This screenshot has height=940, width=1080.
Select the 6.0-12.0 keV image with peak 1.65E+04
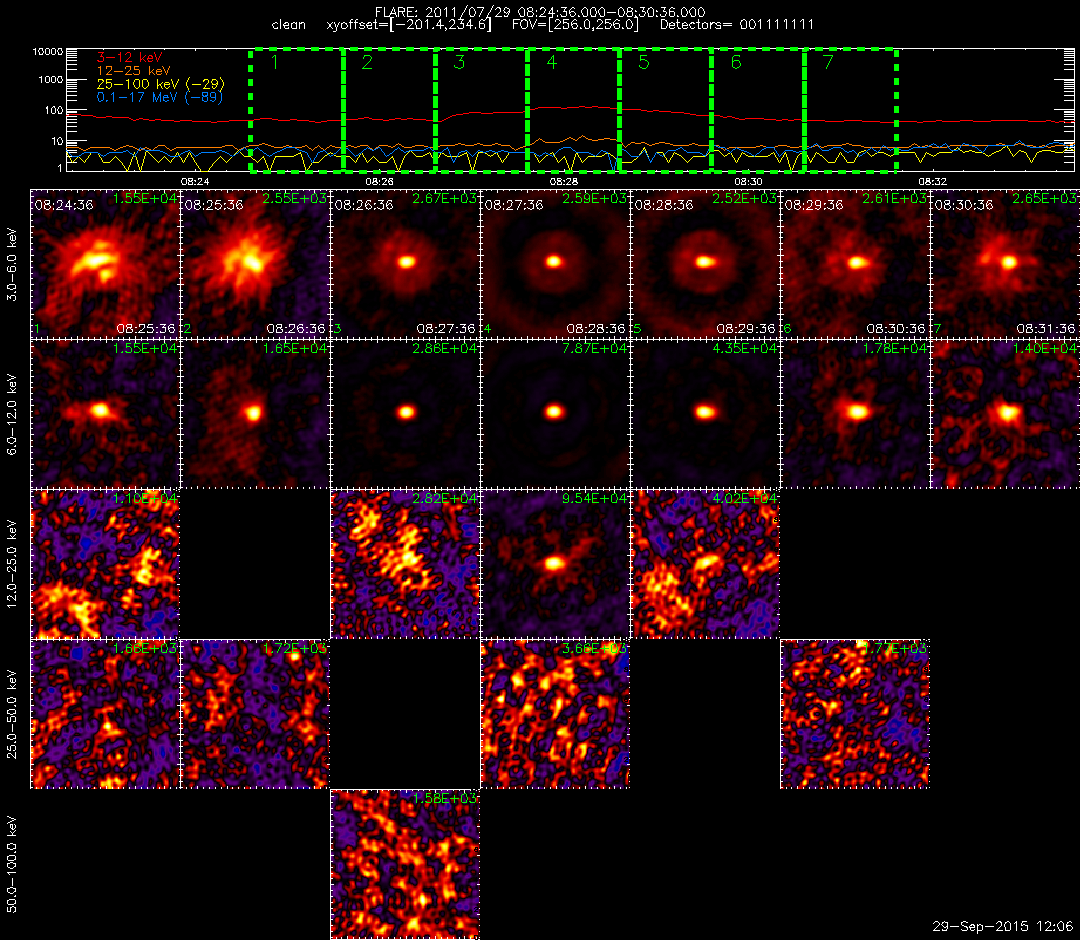pyautogui.click(x=255, y=414)
